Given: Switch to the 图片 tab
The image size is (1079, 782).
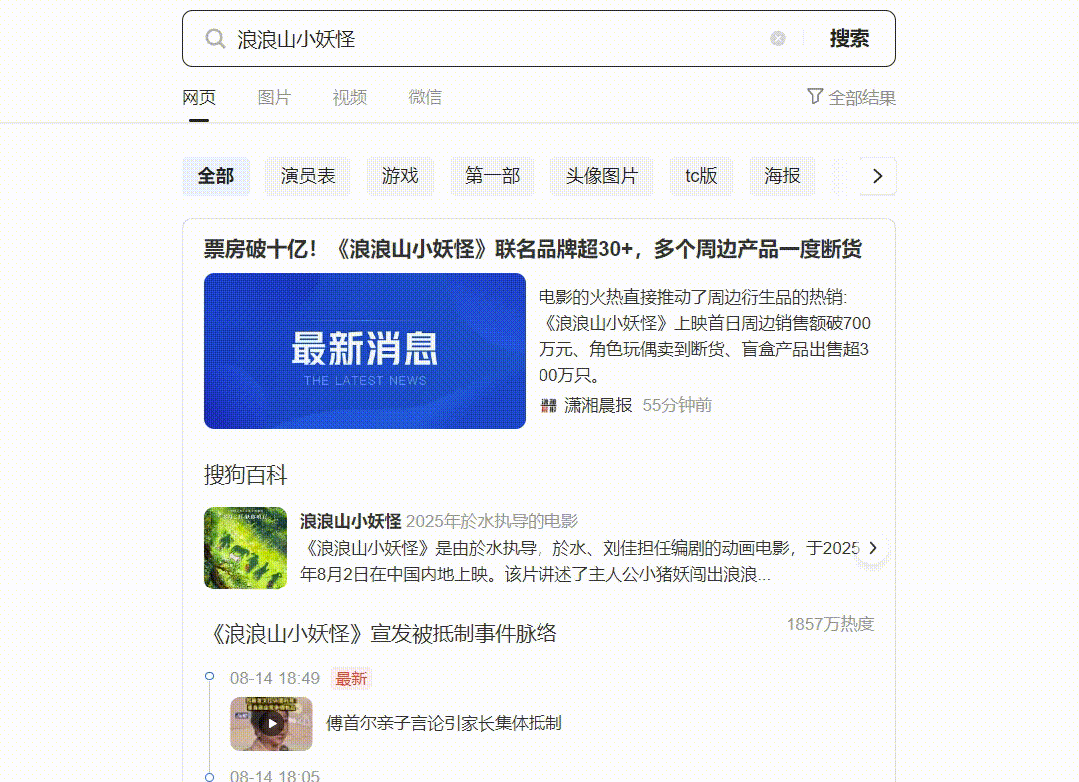Looking at the screenshot, I should point(274,98).
